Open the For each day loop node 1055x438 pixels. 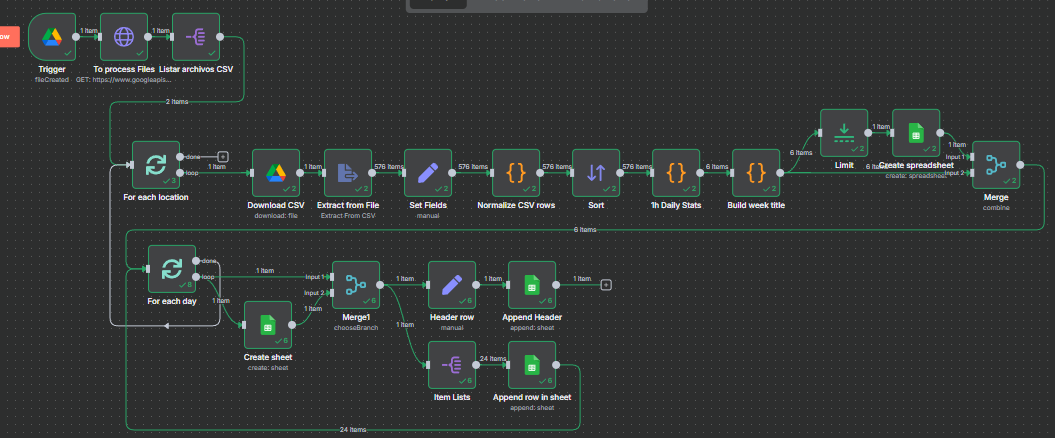coord(172,269)
